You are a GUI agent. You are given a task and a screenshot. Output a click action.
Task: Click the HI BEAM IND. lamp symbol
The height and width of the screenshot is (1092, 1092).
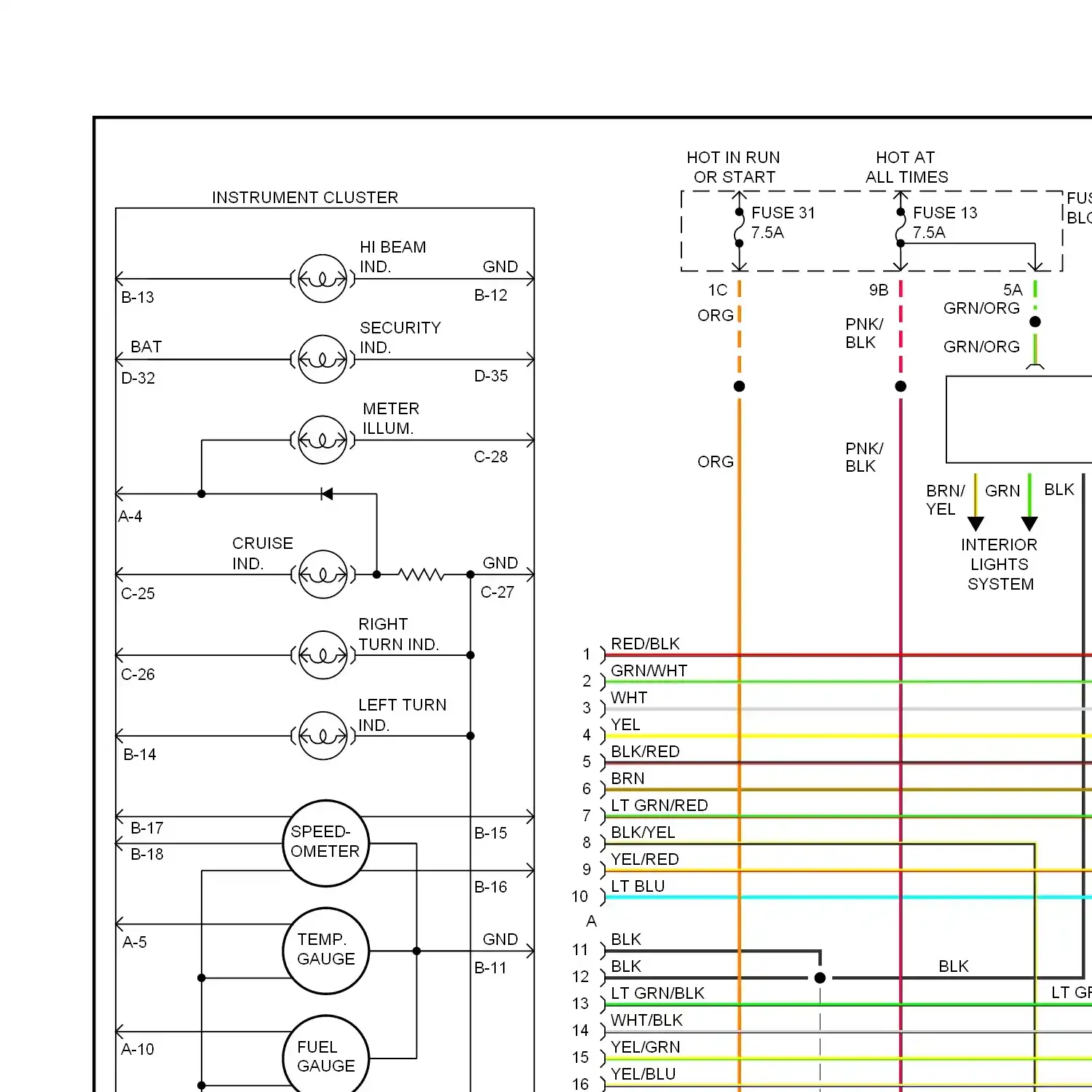point(323,279)
